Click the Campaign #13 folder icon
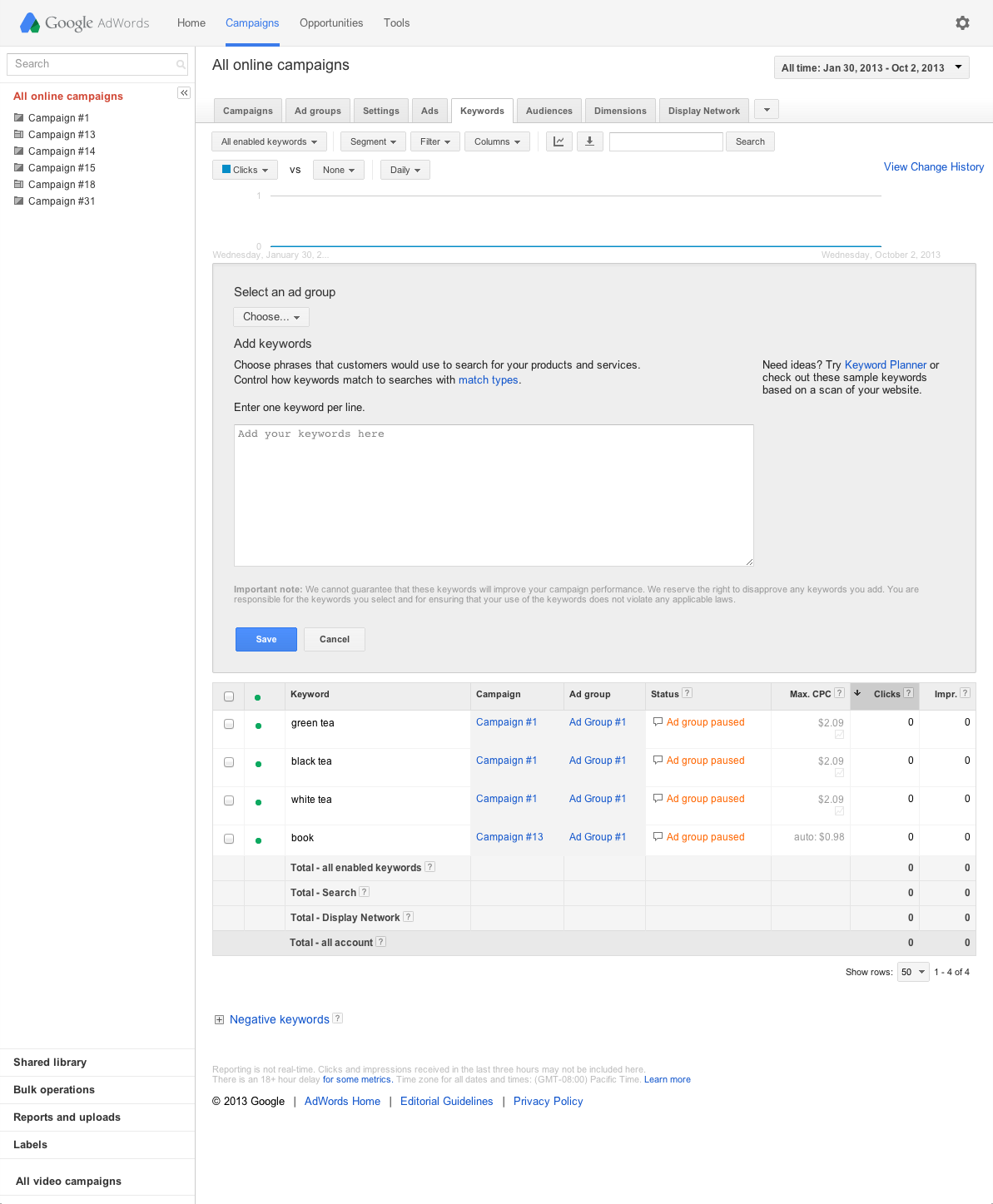The width and height of the screenshot is (993, 1204). 18,134
